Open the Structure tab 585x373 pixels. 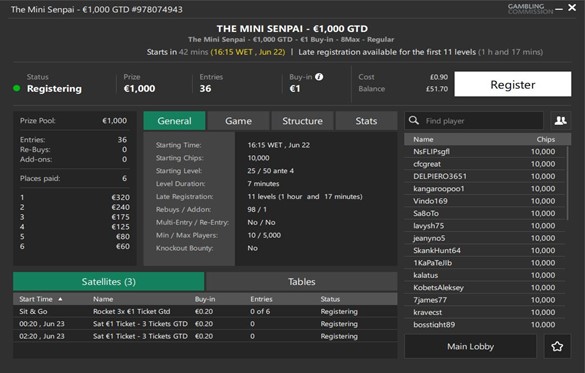point(302,121)
